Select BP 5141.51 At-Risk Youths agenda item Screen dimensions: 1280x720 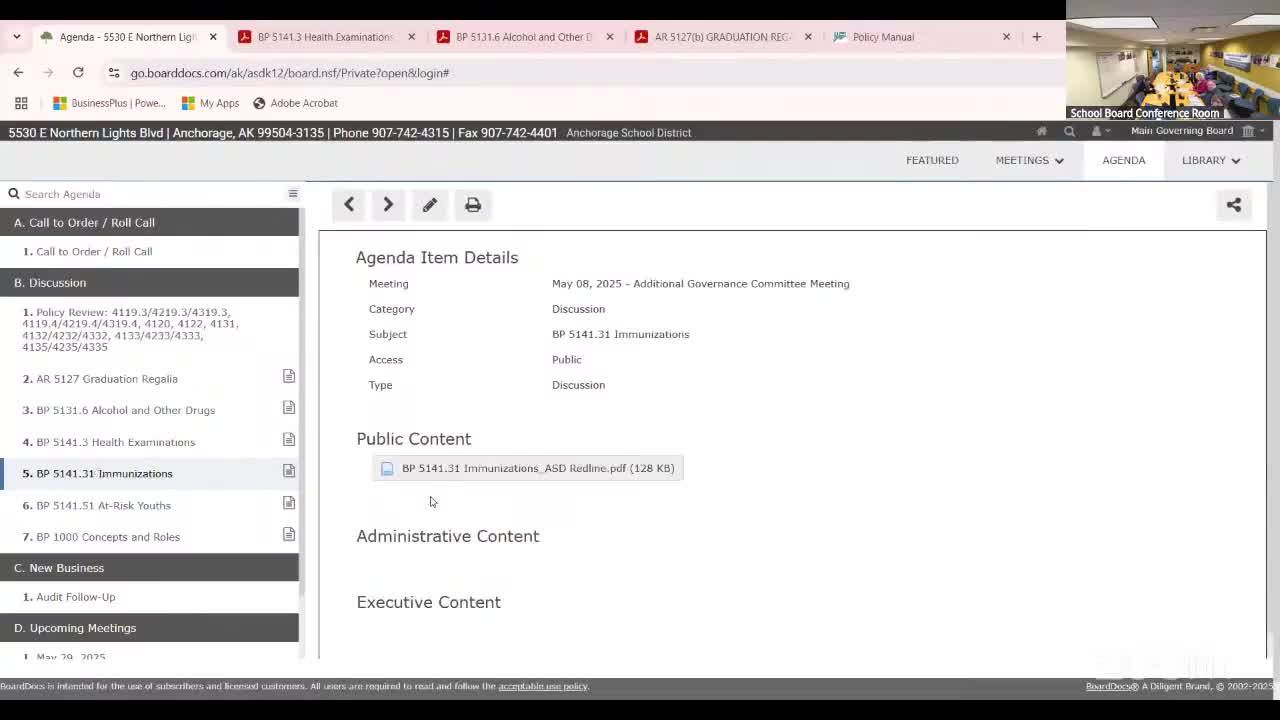point(103,505)
